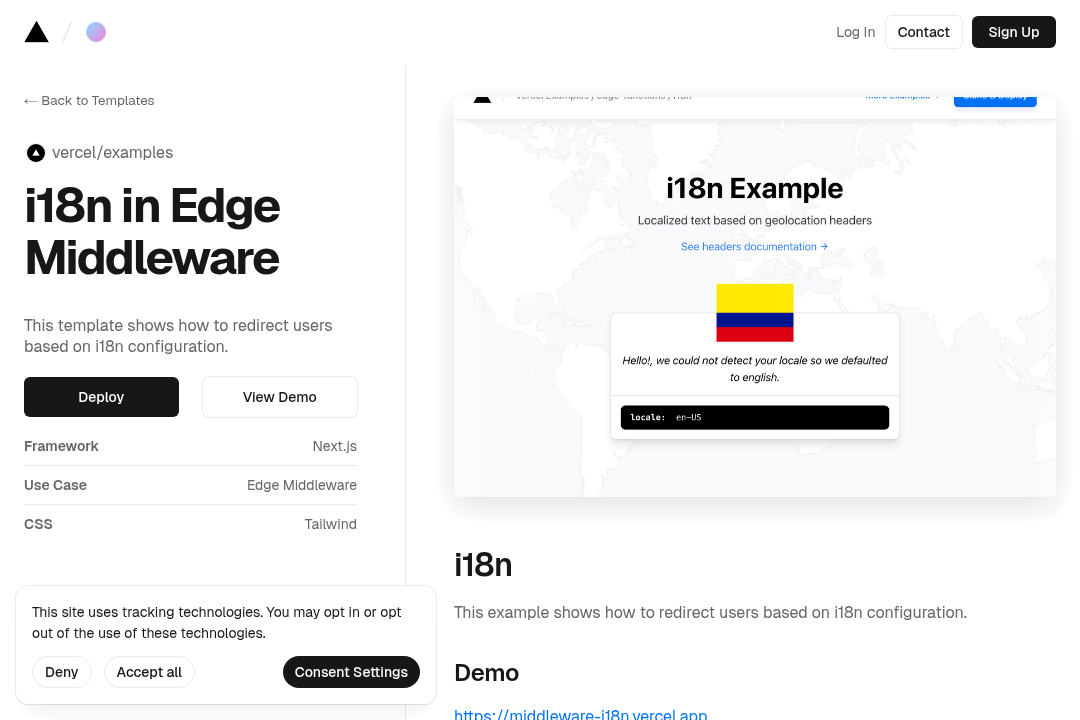Accept all tracking technologies
1080x720 pixels.
pyautogui.click(x=149, y=672)
